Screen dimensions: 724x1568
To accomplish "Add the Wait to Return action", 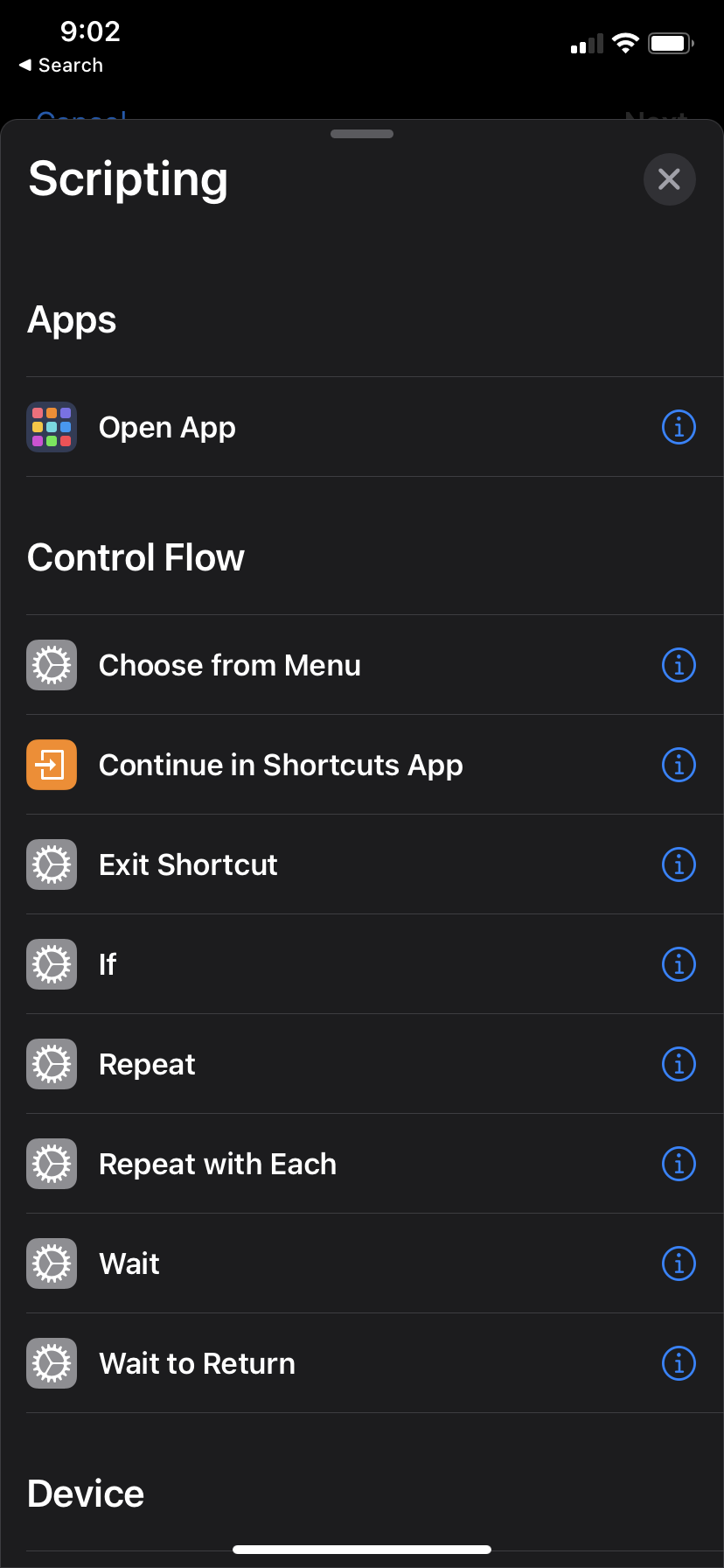I will [197, 1363].
